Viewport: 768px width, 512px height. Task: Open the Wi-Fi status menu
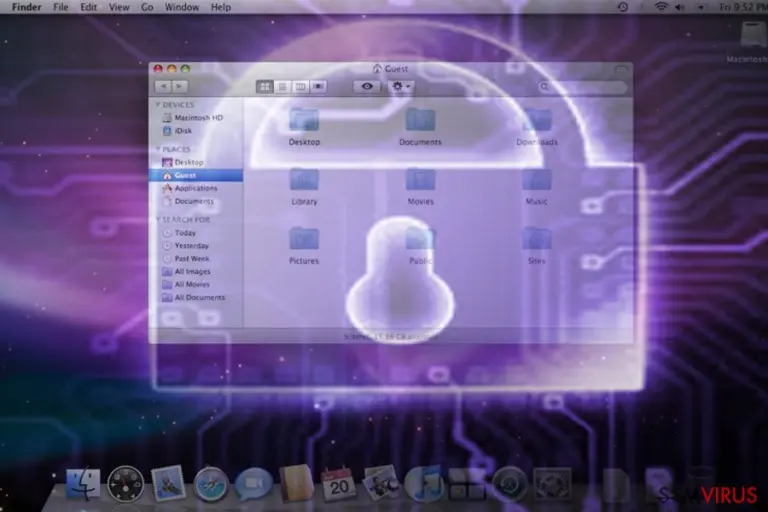661,7
